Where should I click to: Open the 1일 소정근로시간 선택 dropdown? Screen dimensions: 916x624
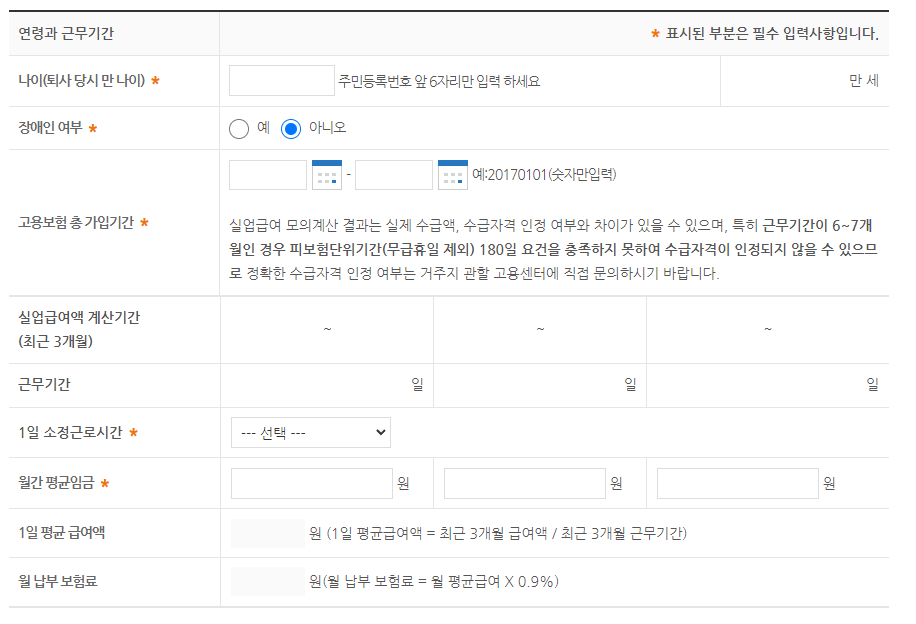(311, 432)
